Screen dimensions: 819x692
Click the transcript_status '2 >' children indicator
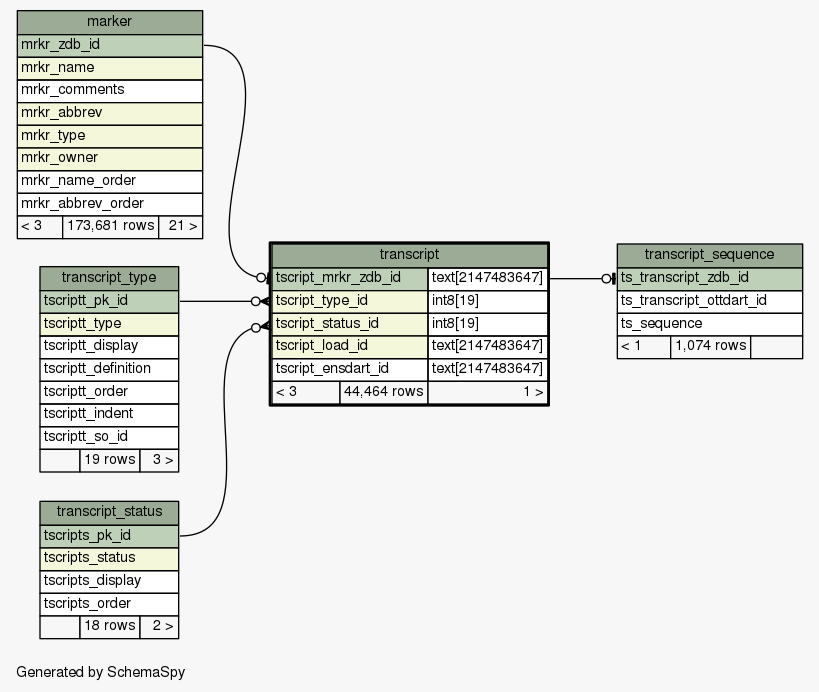coord(159,627)
